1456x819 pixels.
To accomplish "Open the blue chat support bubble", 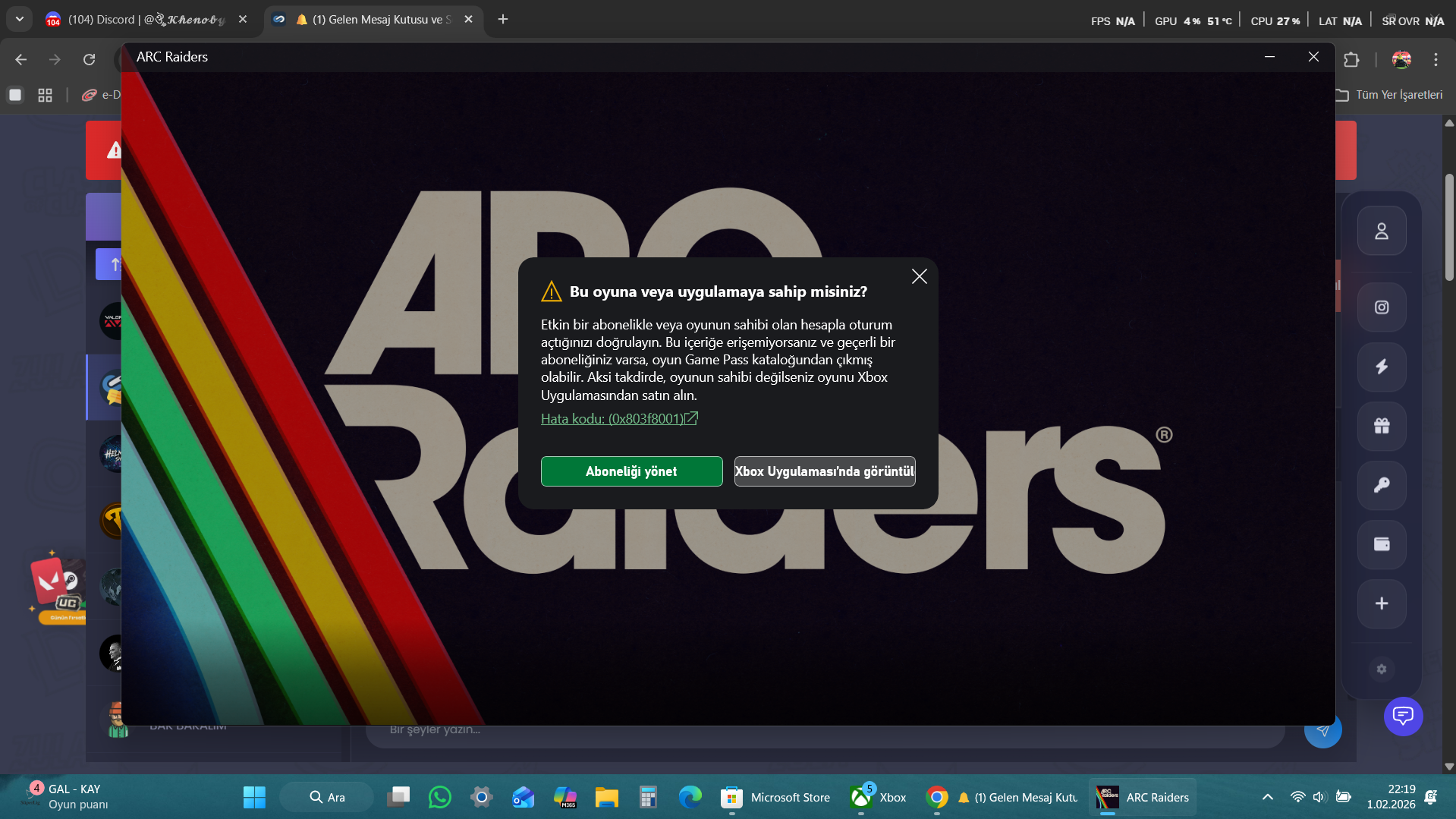I will 1403,716.
